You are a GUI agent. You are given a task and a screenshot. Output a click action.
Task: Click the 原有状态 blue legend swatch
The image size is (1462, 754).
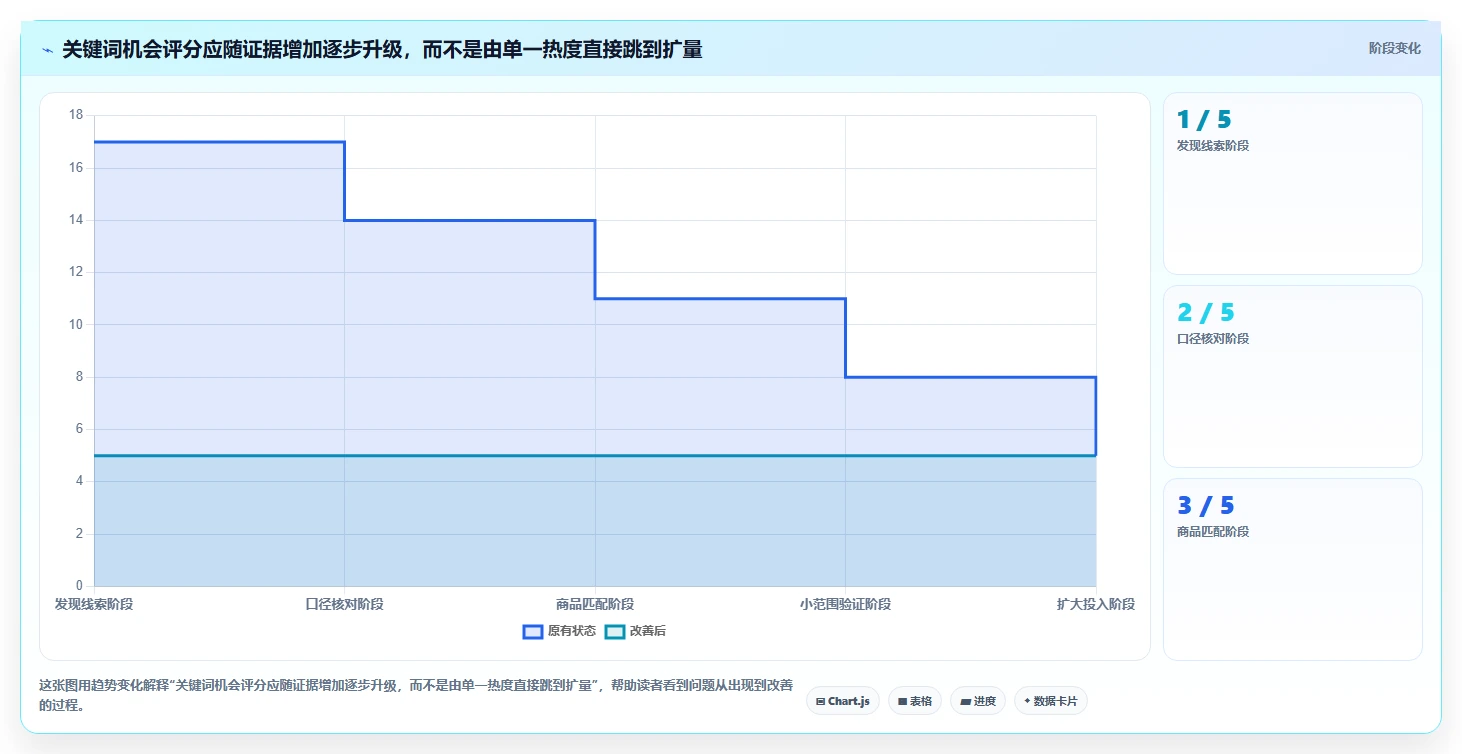tap(533, 631)
